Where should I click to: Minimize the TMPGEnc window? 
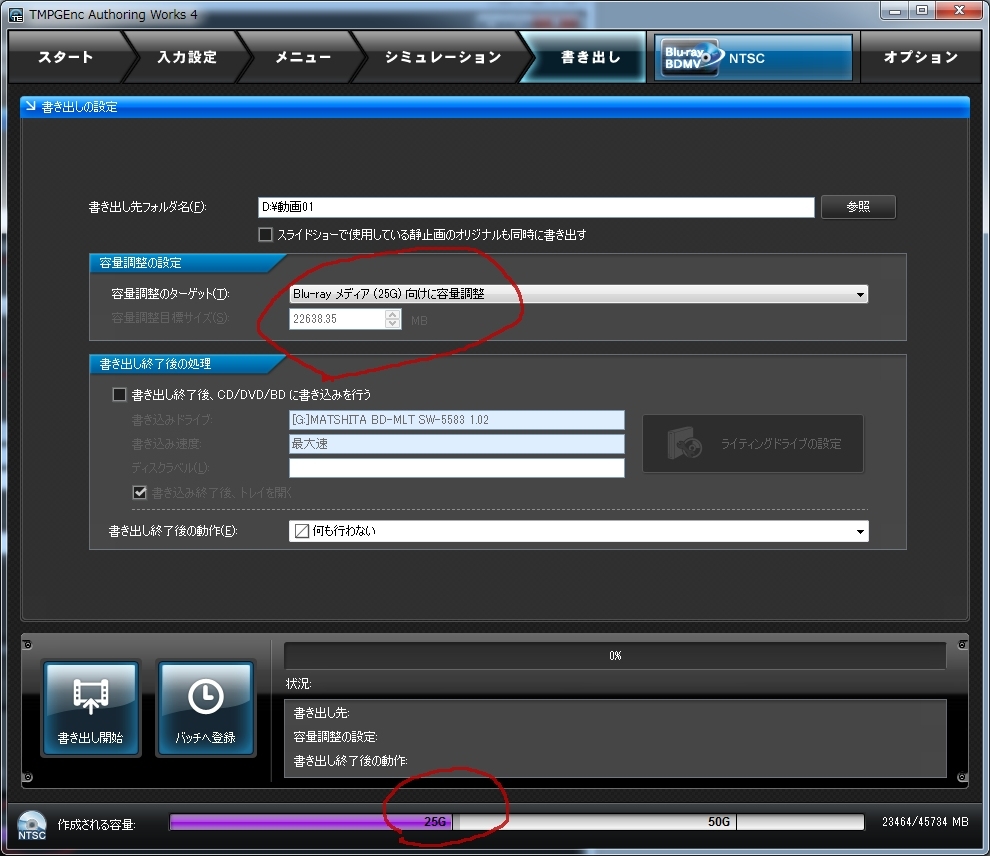(895, 11)
